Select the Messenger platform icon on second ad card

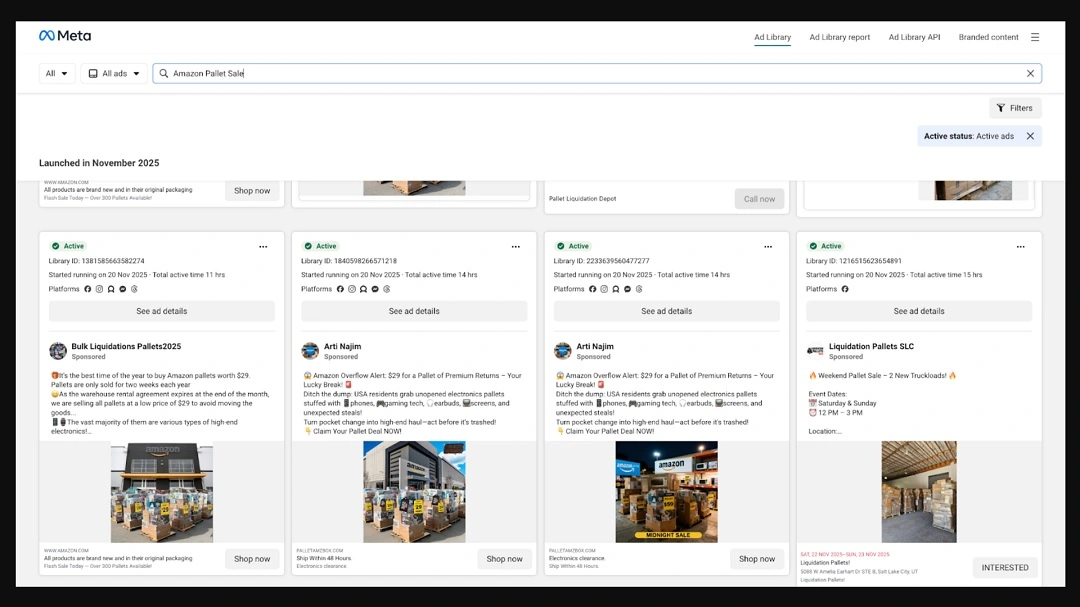coord(374,288)
